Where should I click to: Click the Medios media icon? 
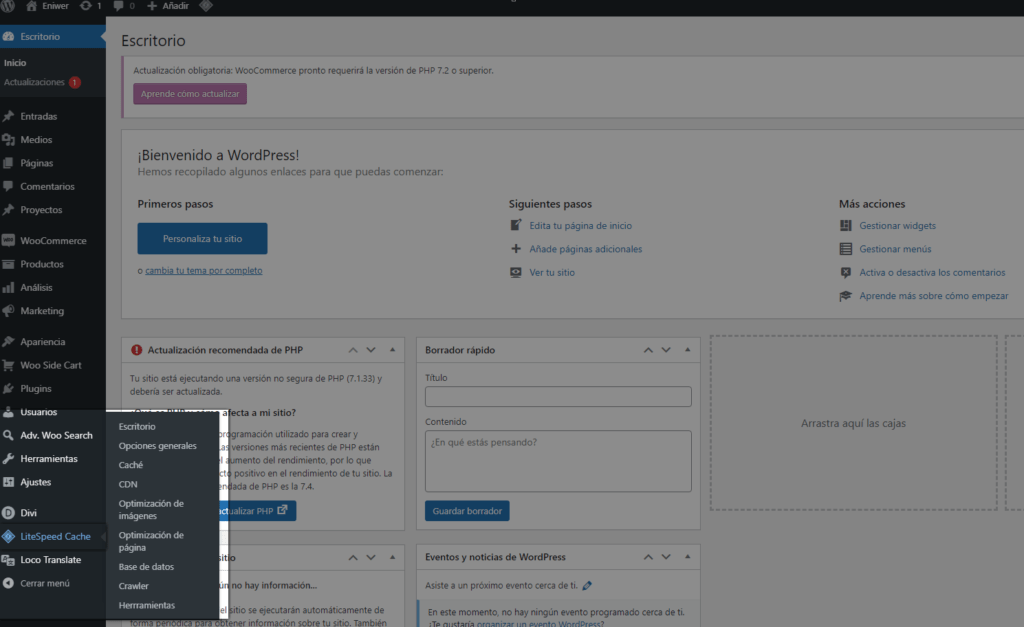click(8, 140)
